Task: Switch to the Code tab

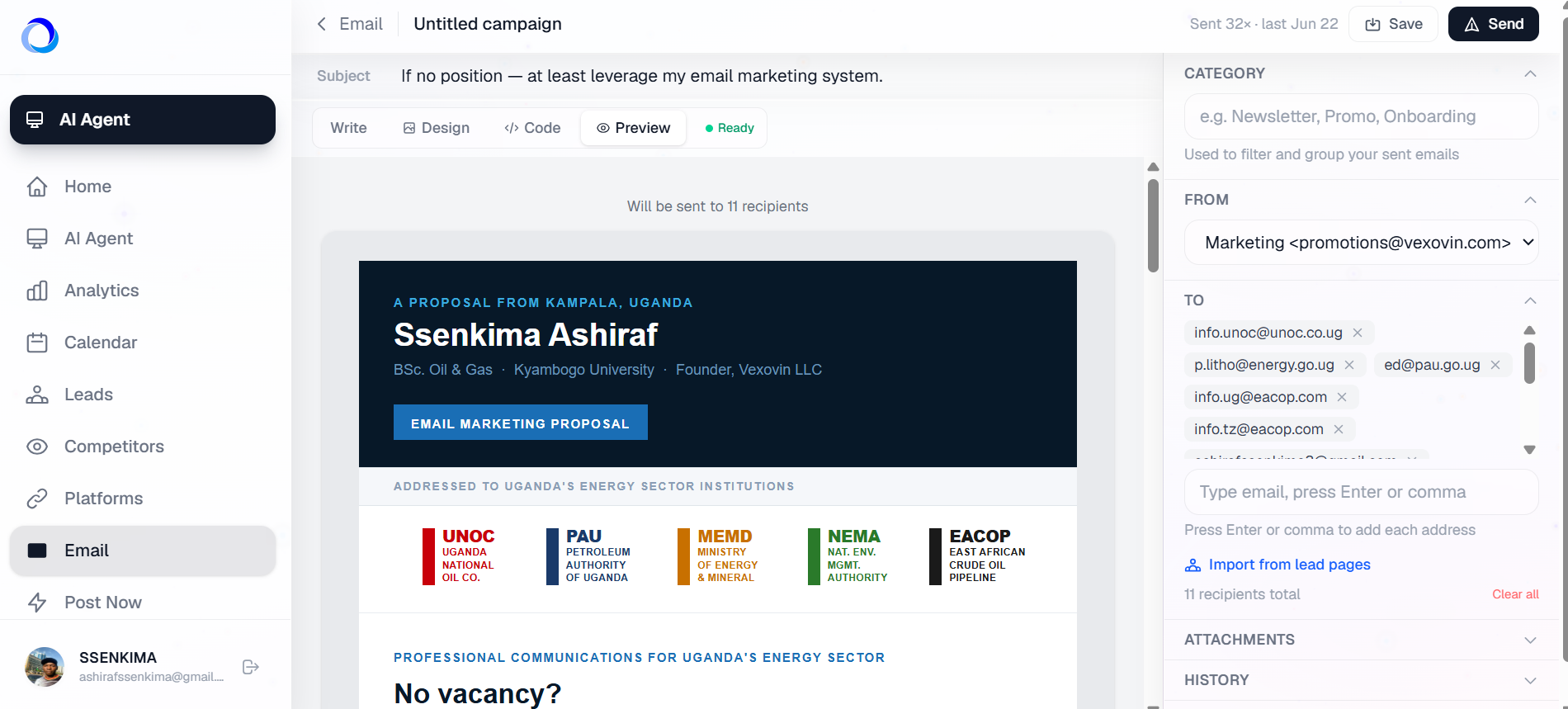Action: pyautogui.click(x=532, y=128)
